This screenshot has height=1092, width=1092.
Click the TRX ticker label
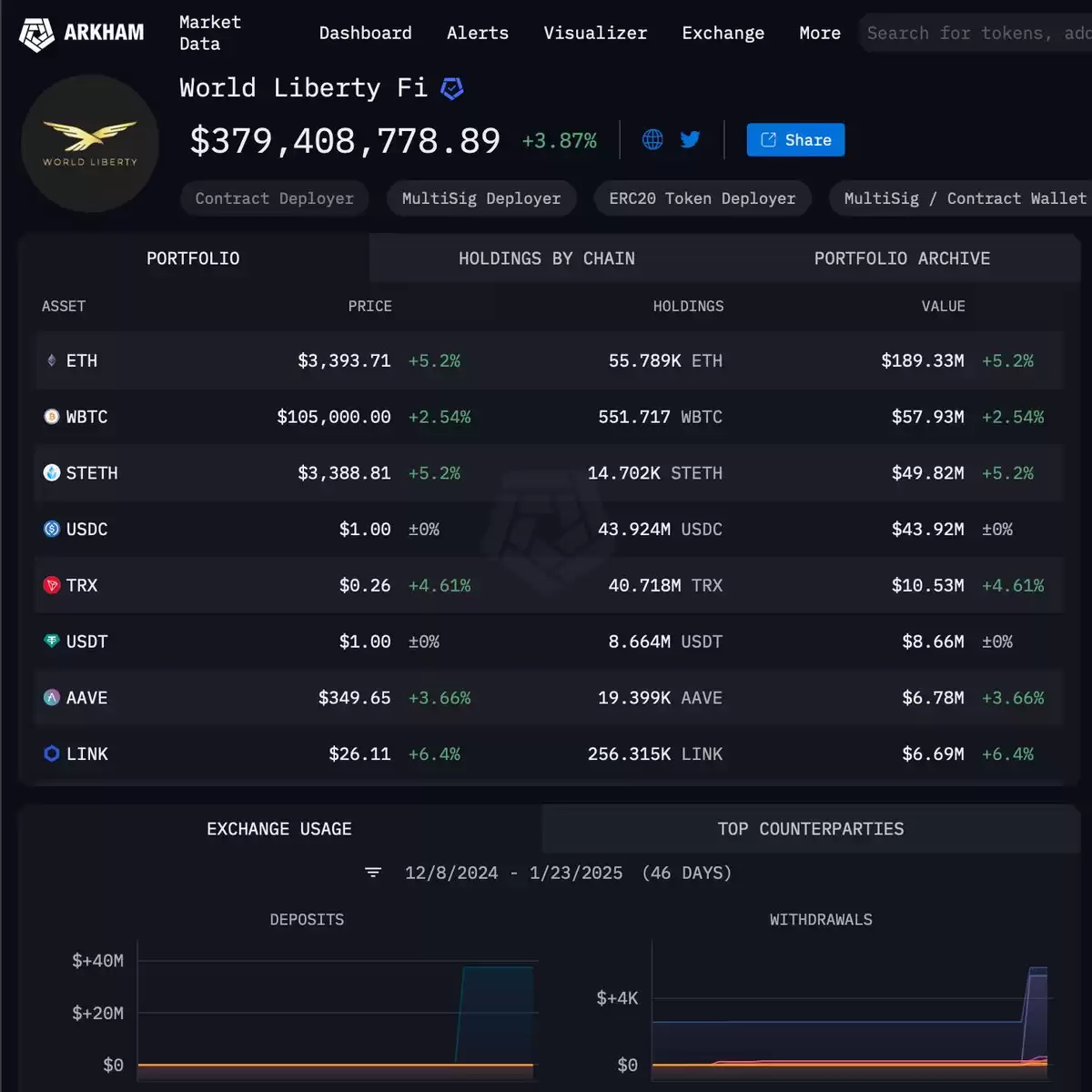(x=82, y=585)
